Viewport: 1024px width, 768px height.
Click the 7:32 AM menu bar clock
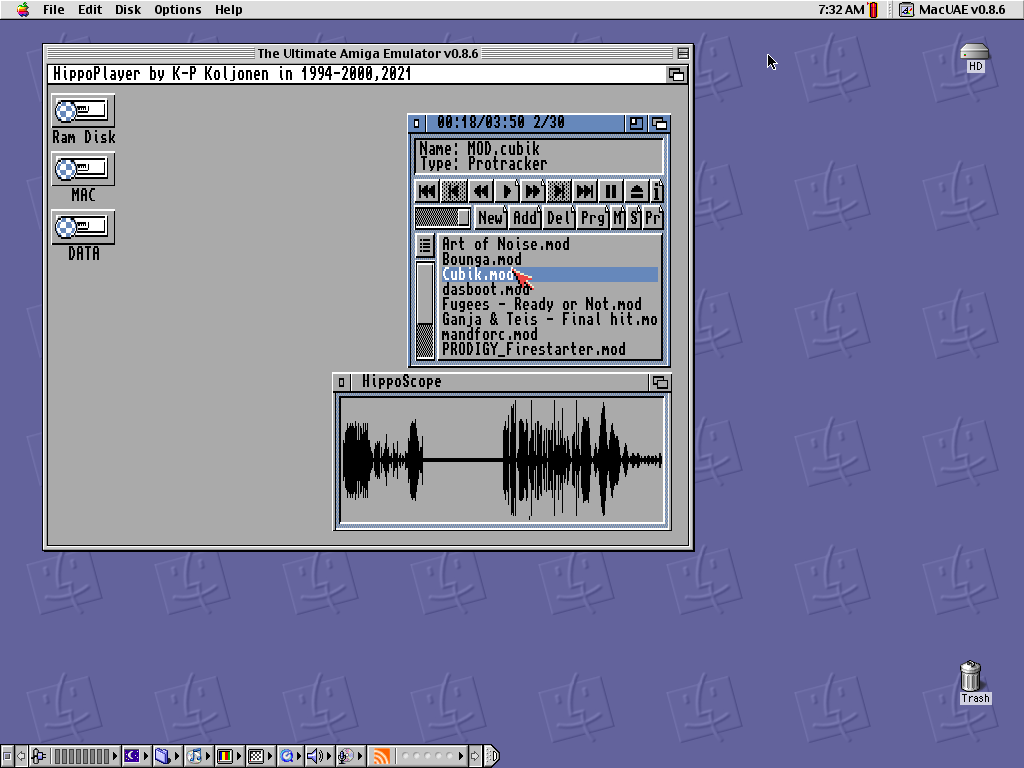[840, 9]
